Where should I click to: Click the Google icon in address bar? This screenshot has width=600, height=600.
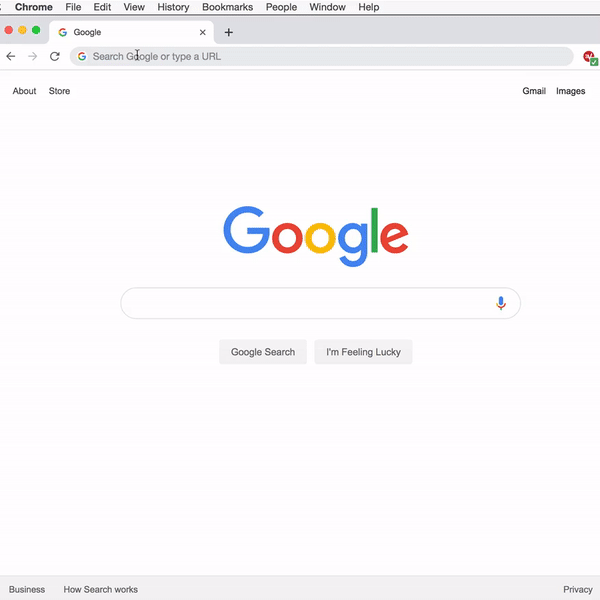(82, 56)
